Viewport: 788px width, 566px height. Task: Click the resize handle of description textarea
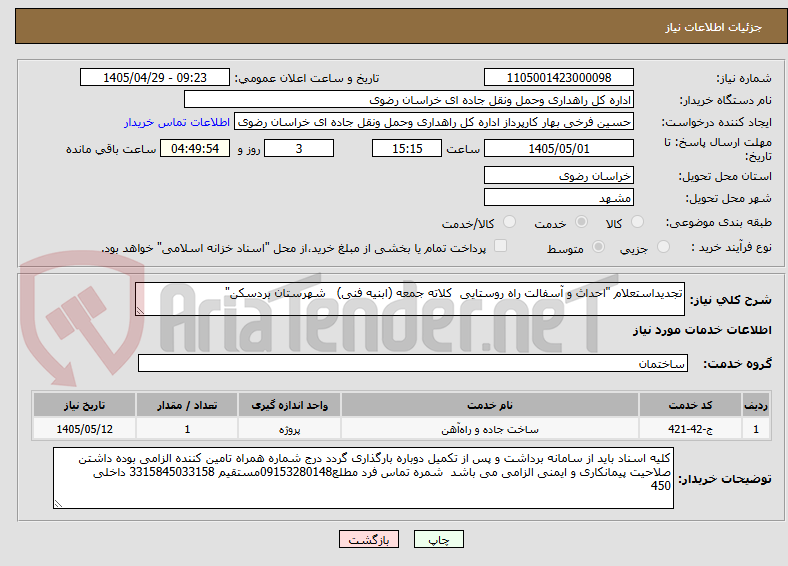(140, 311)
